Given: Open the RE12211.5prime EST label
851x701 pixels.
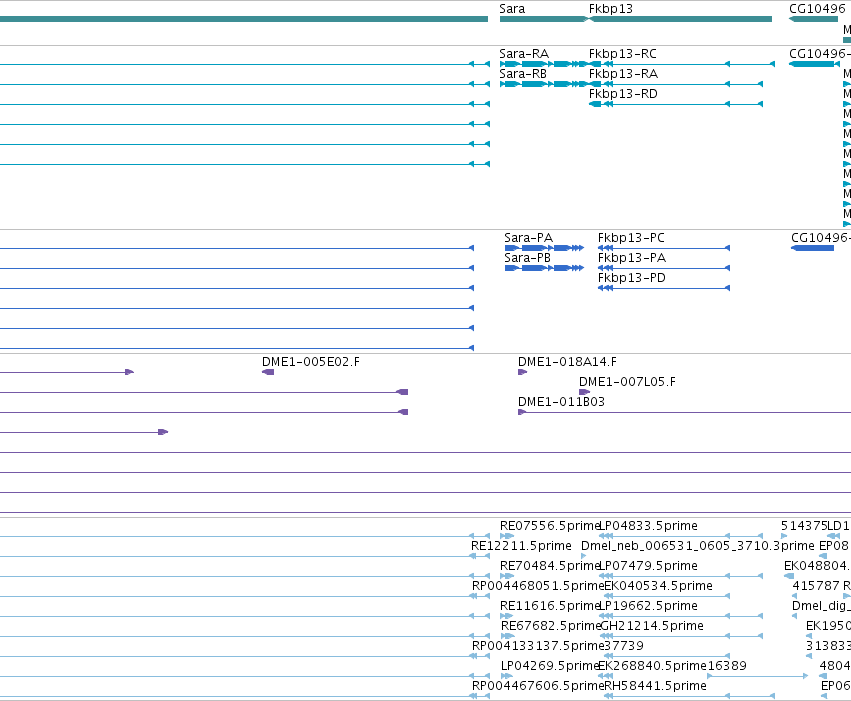Looking at the screenshot, I should pos(521,546).
